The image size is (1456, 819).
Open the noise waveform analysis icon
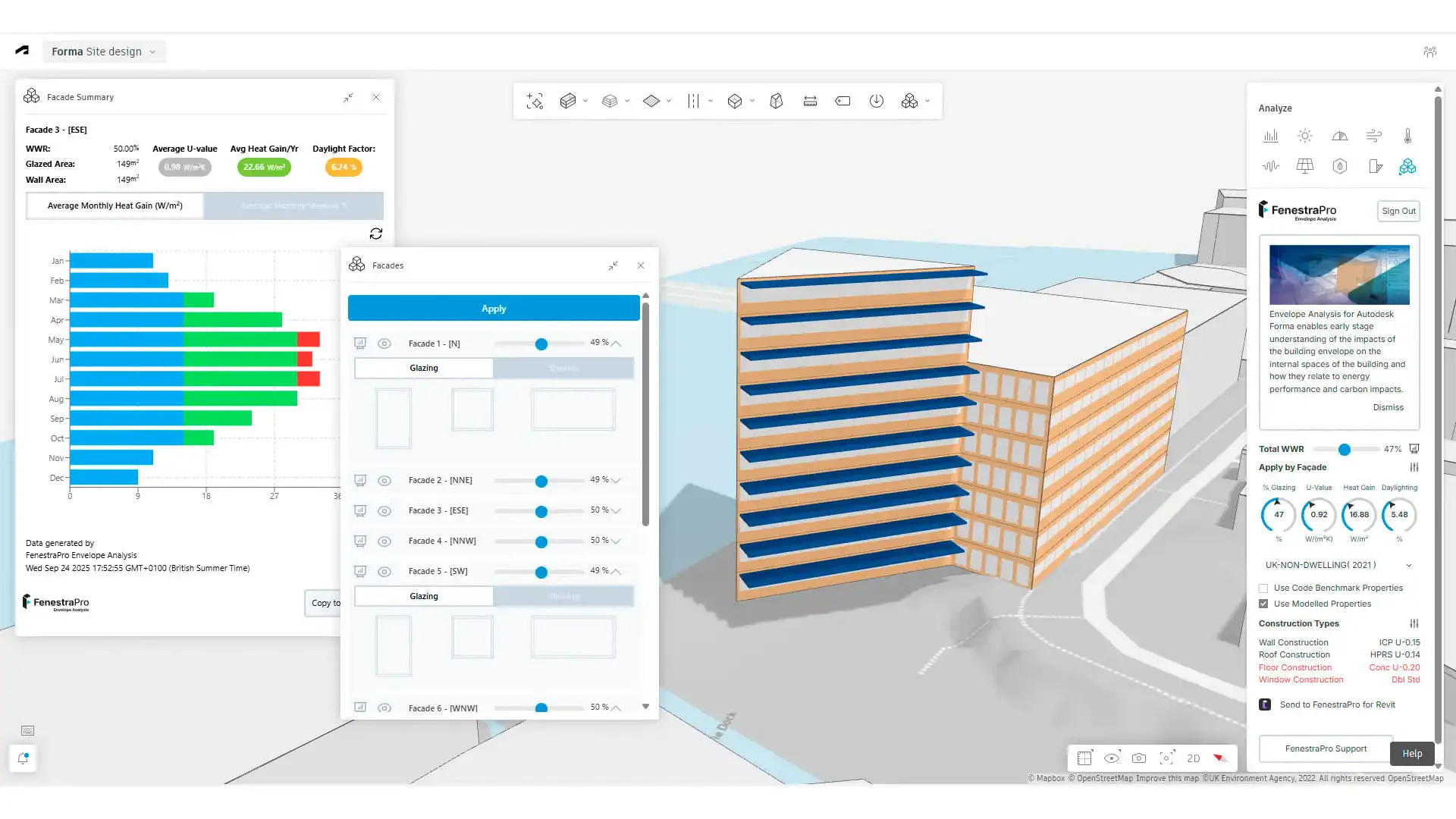1271,166
